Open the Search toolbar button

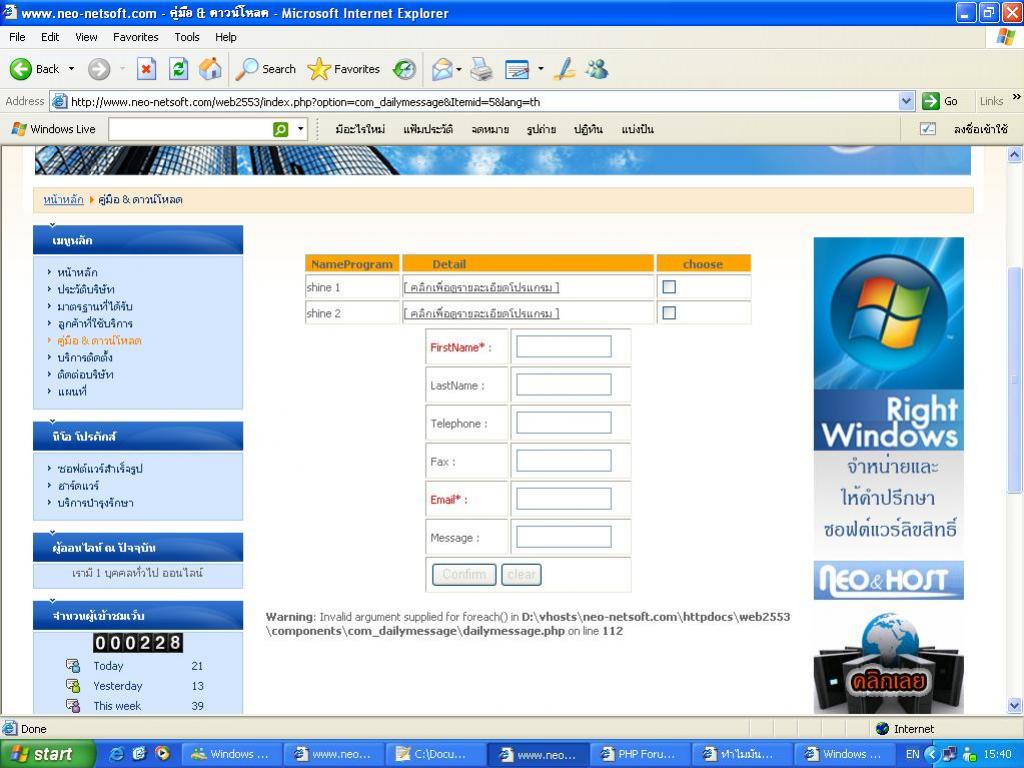[266, 69]
